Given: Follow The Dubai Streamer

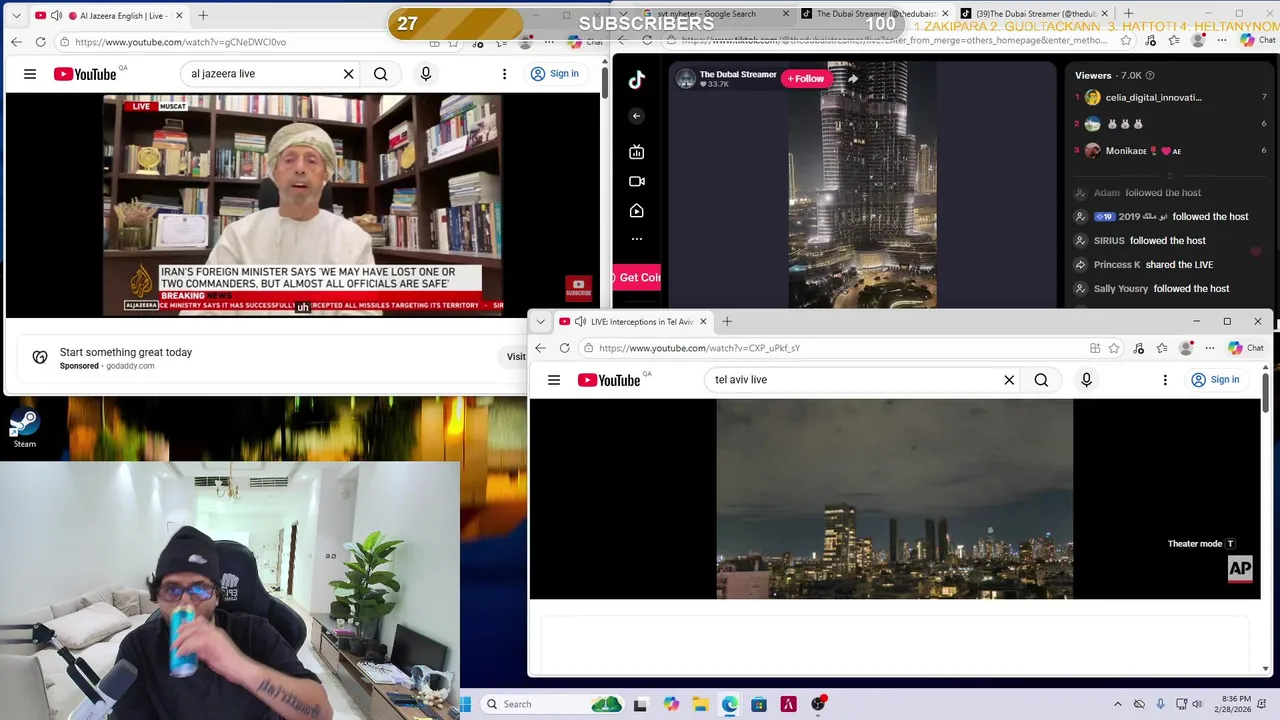Looking at the screenshot, I should (x=806, y=79).
